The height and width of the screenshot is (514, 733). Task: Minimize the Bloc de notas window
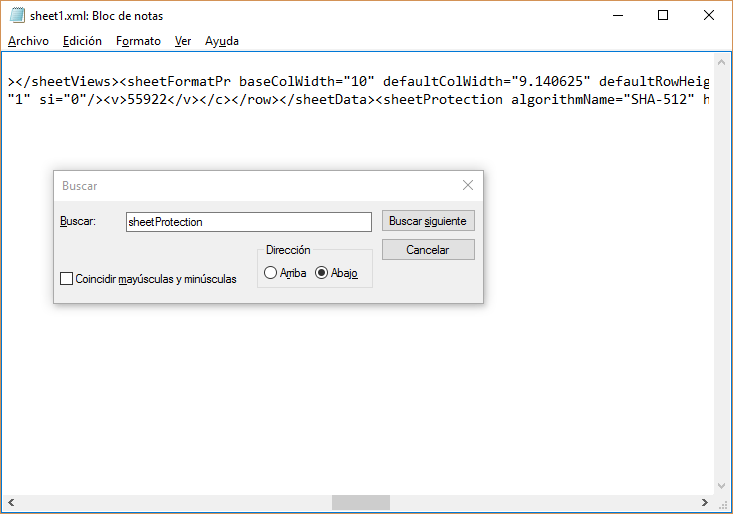pos(617,16)
